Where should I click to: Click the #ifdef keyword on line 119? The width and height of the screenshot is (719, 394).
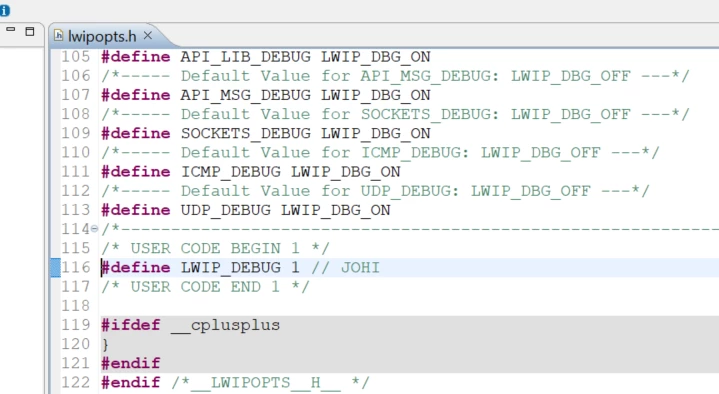pyautogui.click(x=131, y=325)
